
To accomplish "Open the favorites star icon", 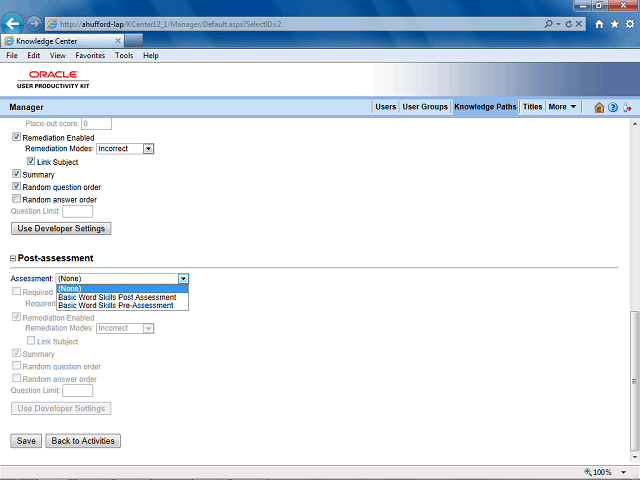I will click(615, 24).
